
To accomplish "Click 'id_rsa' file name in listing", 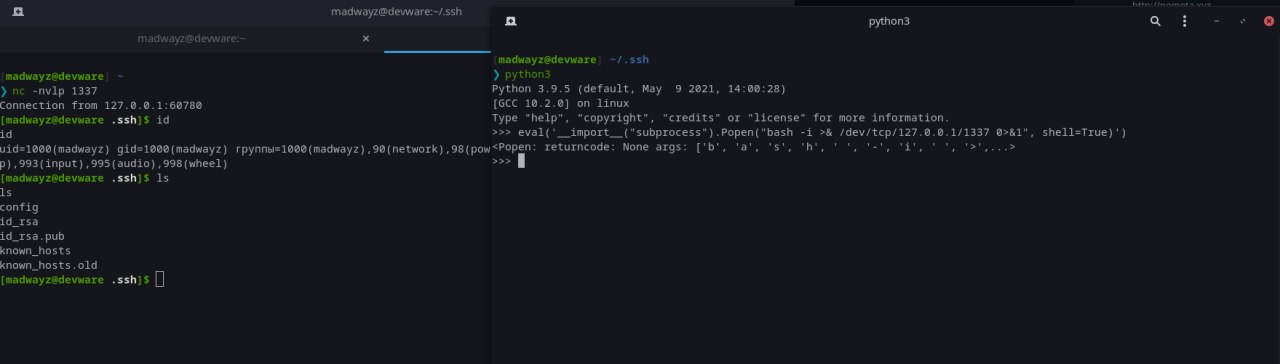I will (19, 221).
